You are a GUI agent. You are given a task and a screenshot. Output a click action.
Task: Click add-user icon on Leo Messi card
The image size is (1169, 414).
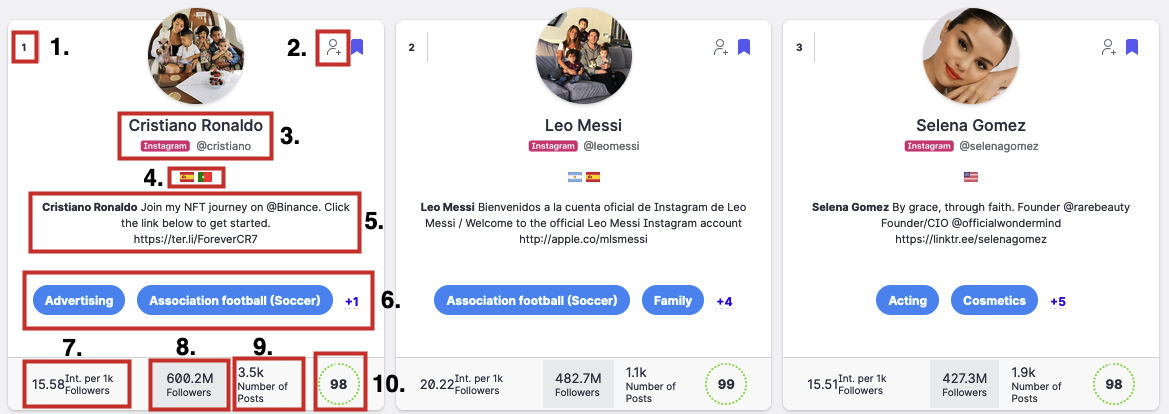point(720,47)
